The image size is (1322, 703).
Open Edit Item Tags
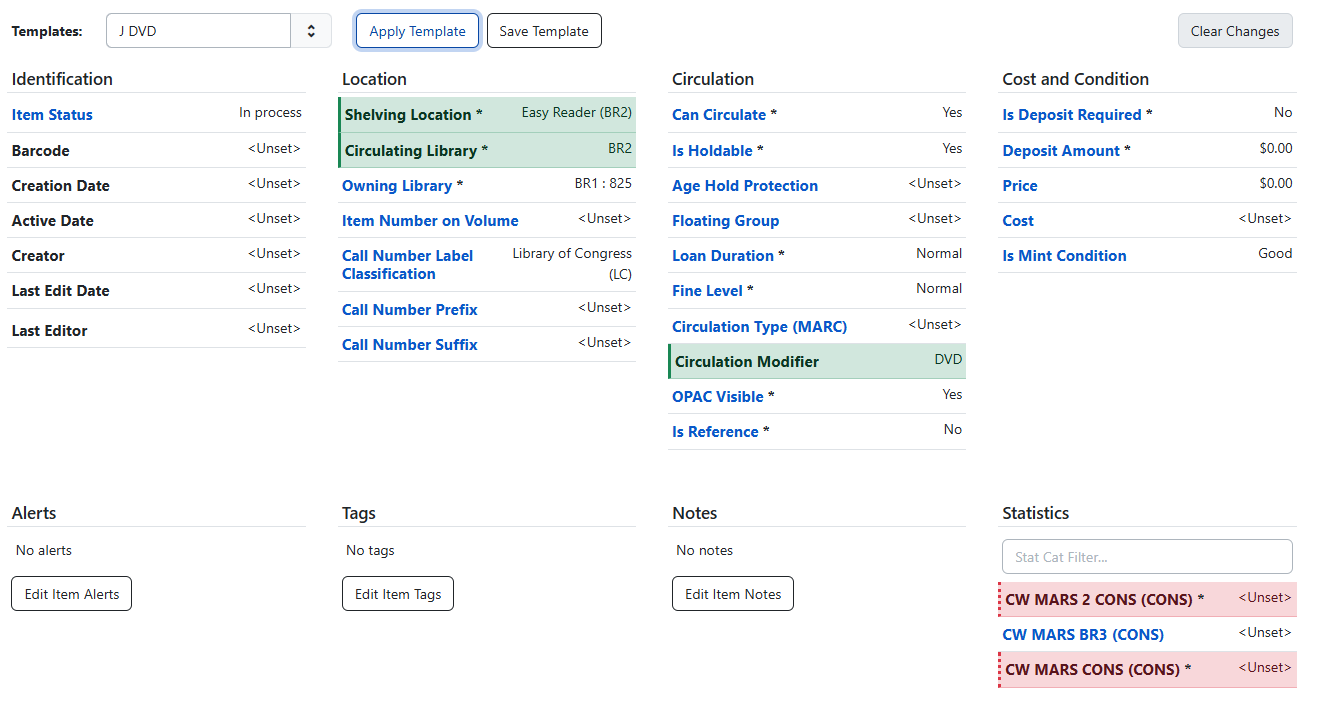coord(397,593)
